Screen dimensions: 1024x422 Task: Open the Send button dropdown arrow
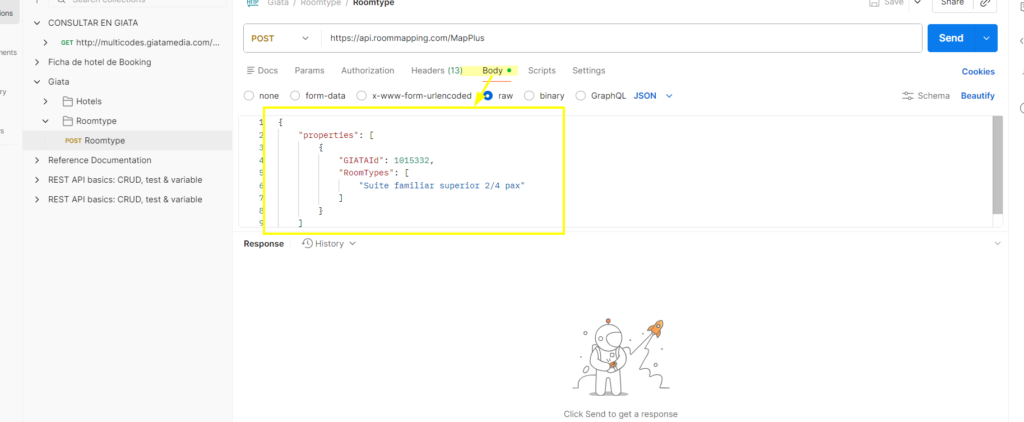pyautogui.click(x=988, y=38)
